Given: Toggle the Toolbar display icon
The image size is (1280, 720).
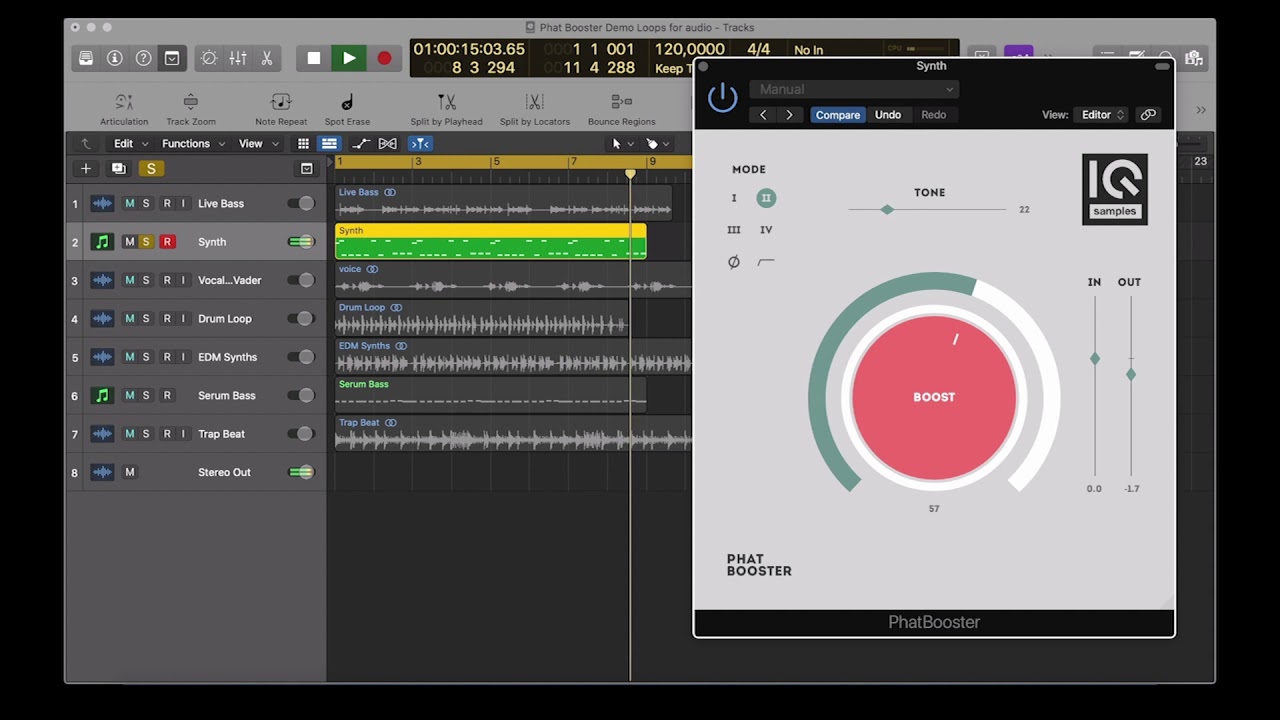Looking at the screenshot, I should pyautogui.click(x=172, y=58).
